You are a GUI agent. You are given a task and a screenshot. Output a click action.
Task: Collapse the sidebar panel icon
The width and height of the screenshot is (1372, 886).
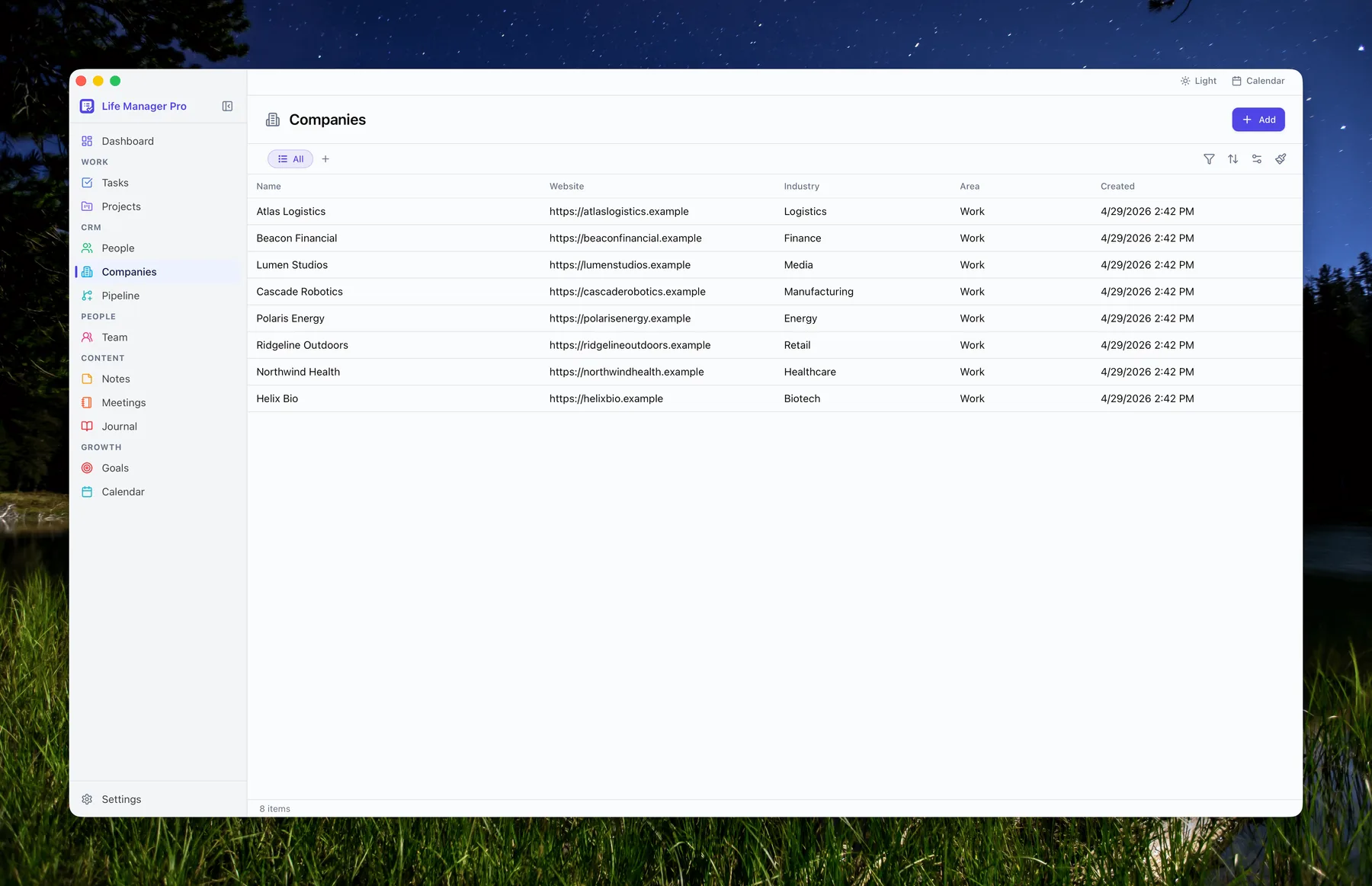click(227, 106)
